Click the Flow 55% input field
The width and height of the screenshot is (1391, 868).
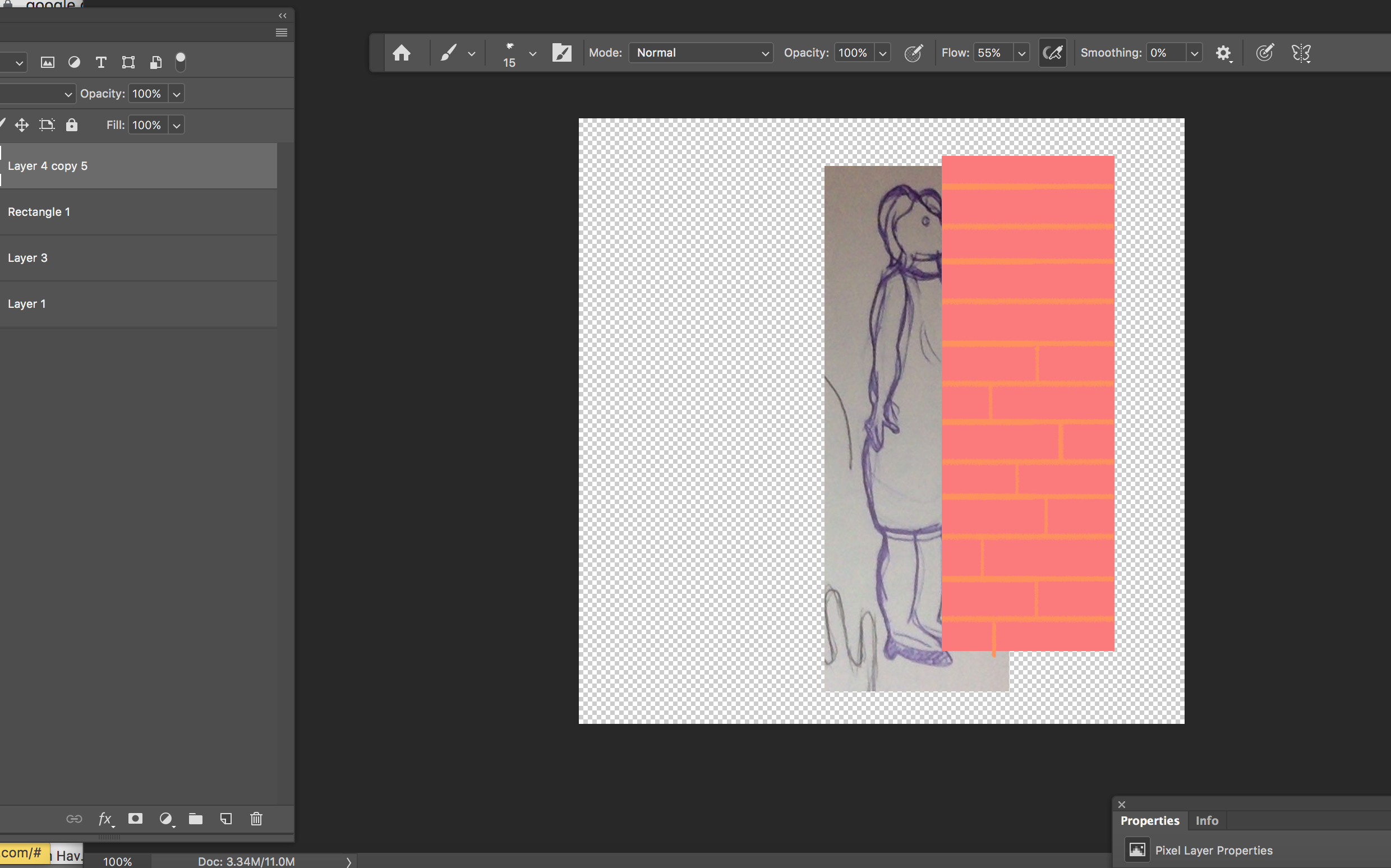coord(992,53)
